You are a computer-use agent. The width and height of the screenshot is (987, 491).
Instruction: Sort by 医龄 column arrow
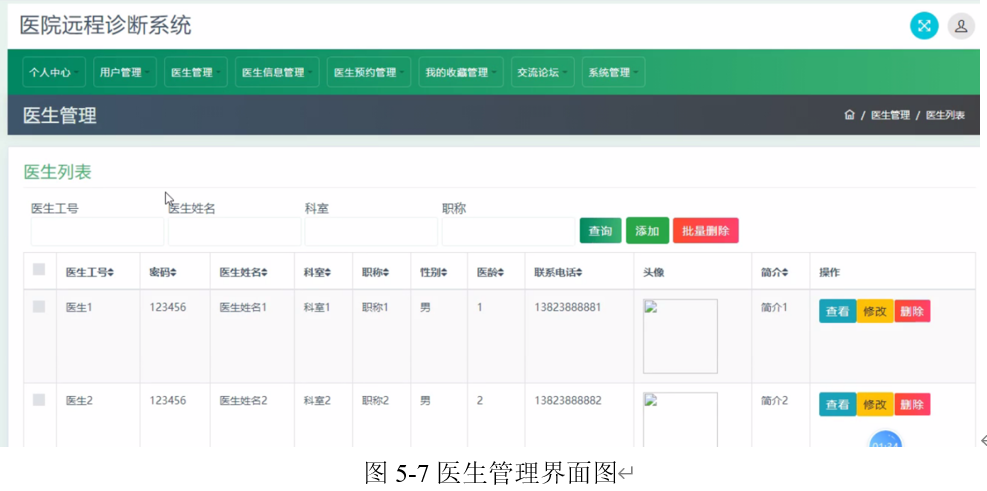(501, 273)
